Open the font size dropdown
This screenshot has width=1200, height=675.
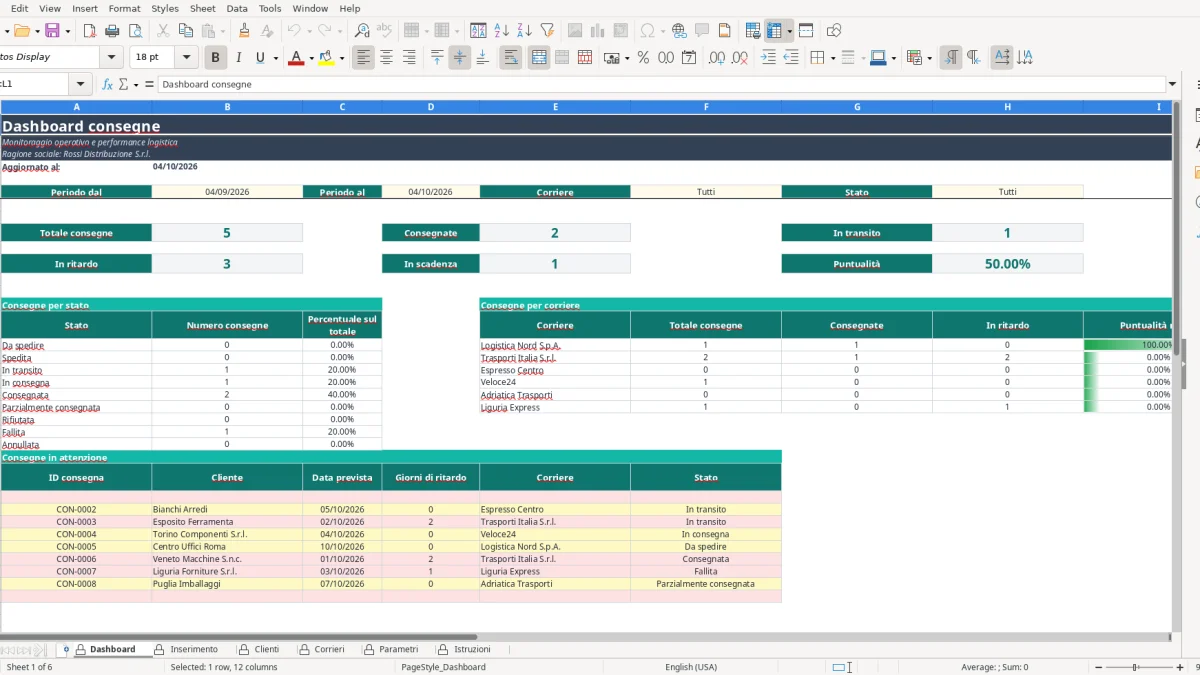pyautogui.click(x=186, y=58)
